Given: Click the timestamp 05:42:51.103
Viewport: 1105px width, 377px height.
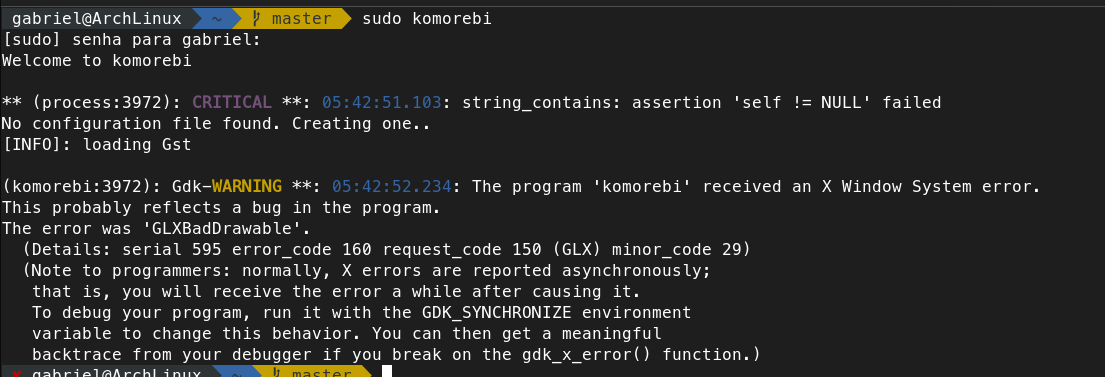Looking at the screenshot, I should 382,103.
